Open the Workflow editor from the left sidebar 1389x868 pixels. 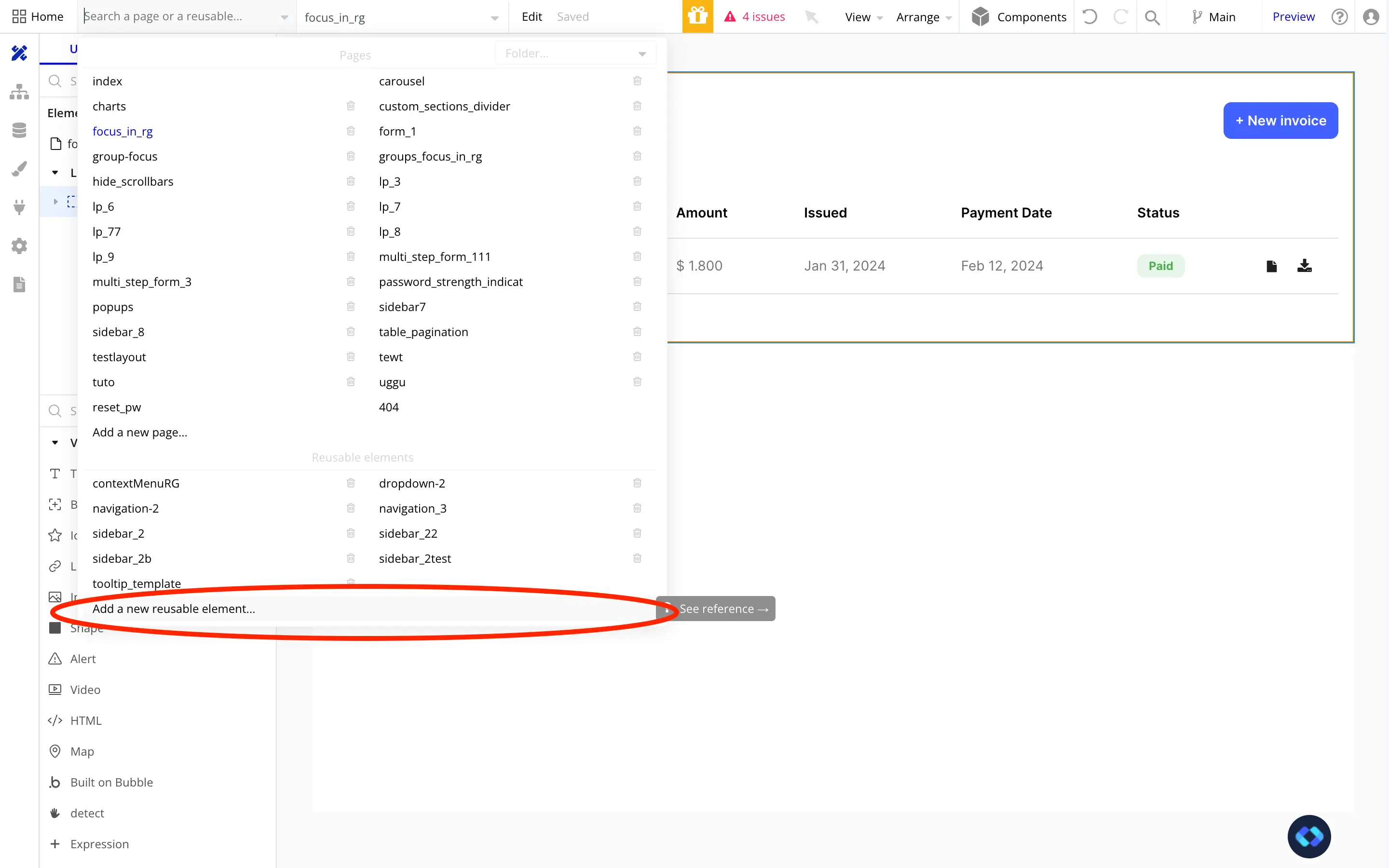point(19,92)
